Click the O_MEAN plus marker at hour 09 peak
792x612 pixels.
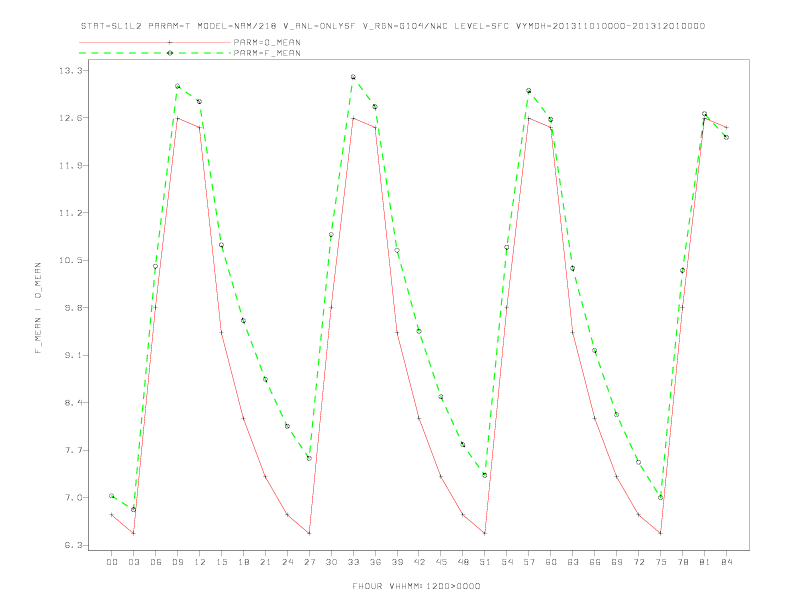(177, 119)
